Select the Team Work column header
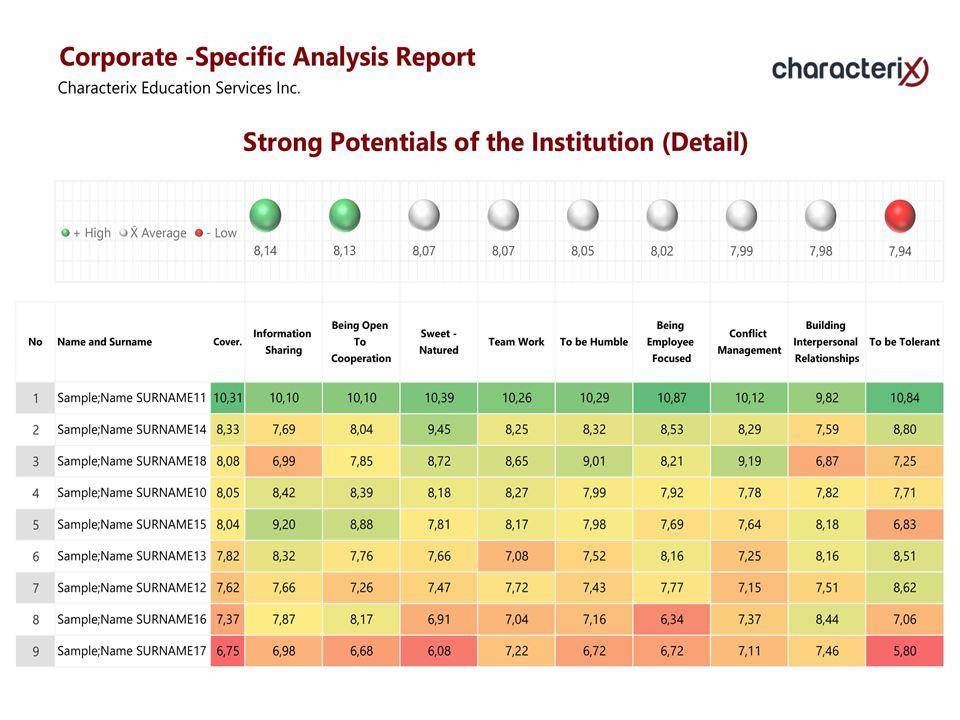 [x=516, y=342]
